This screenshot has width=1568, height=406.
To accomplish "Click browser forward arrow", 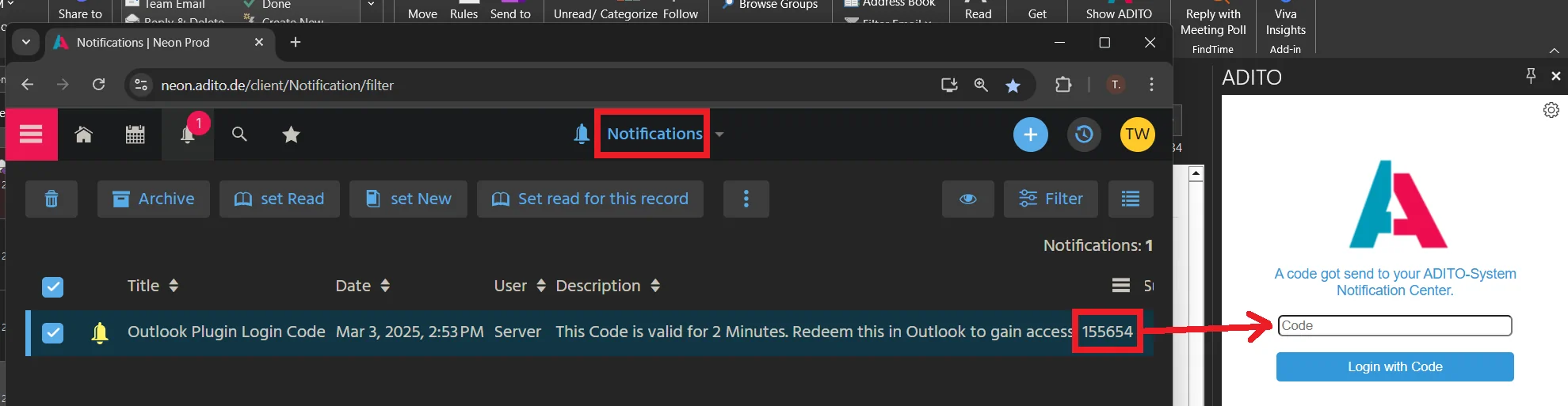I will coord(63,85).
